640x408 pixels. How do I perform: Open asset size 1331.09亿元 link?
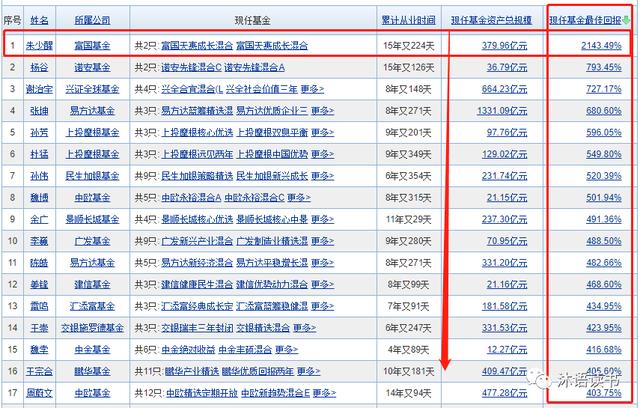pyautogui.click(x=502, y=111)
